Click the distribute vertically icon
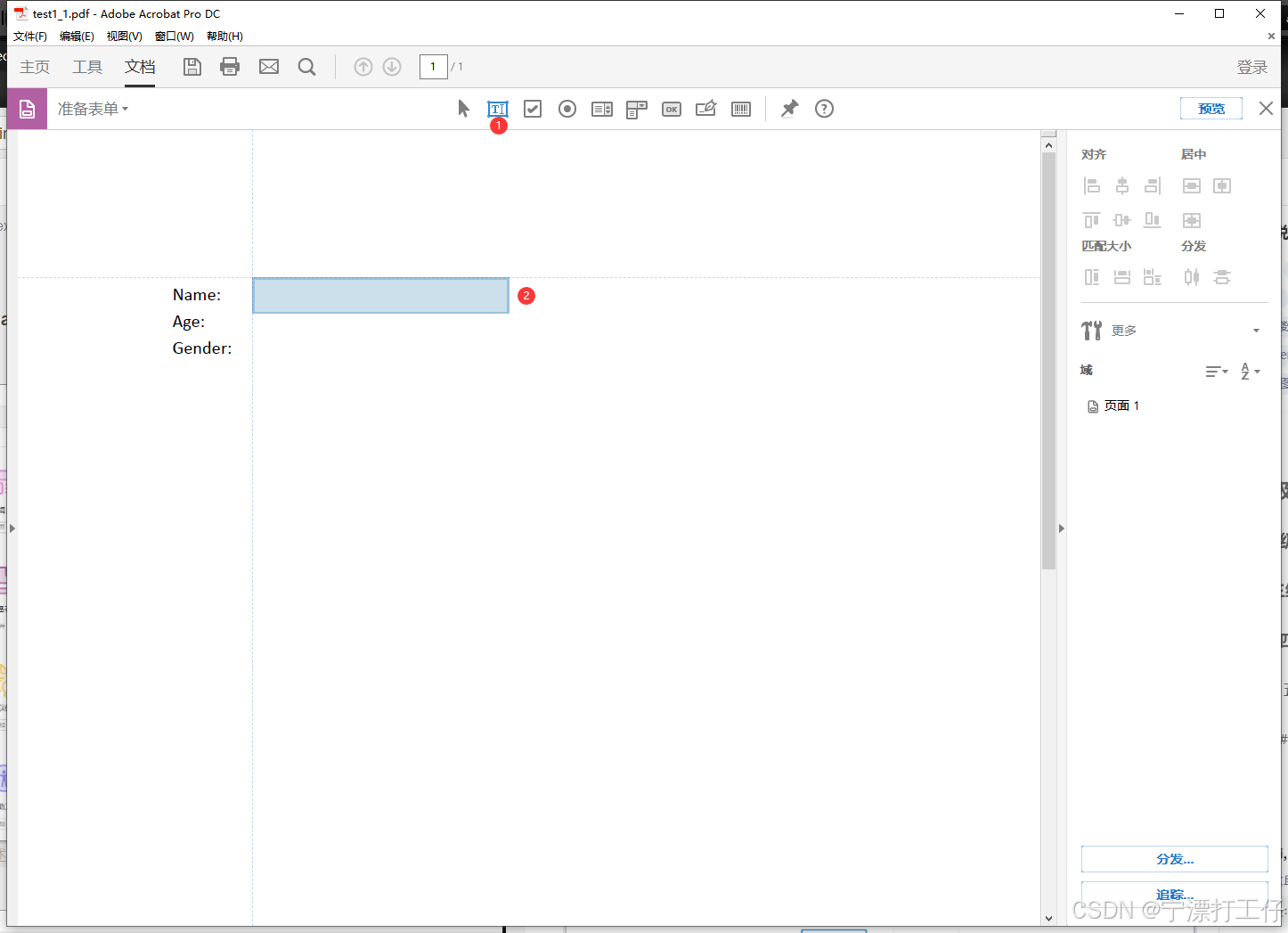Viewport: 1288px width, 933px height. click(1222, 277)
